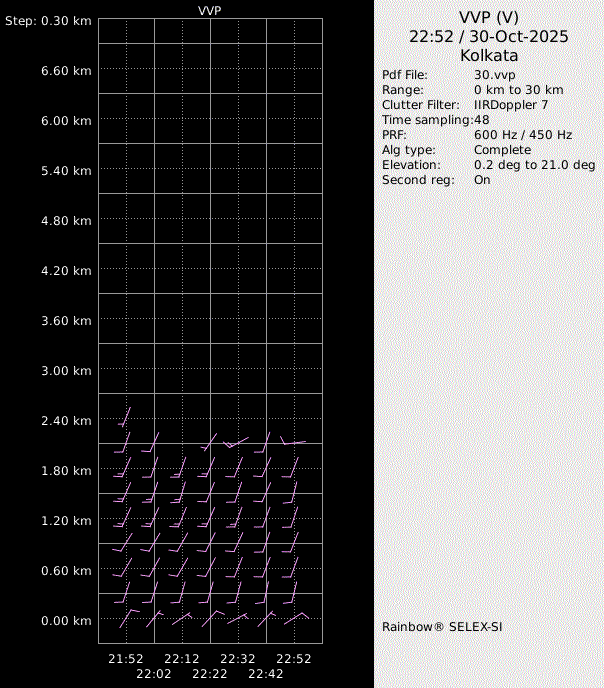The image size is (604, 688).
Task: Click the Kolkata station name
Action: (489, 56)
